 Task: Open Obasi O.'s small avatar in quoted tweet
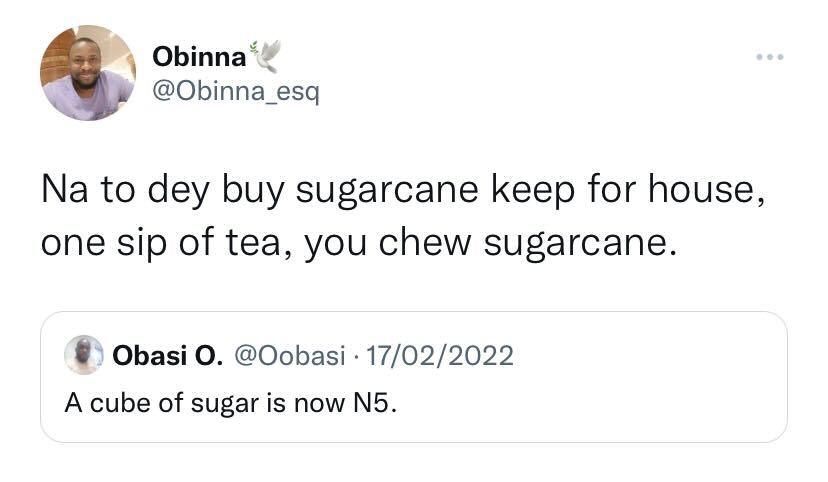click(x=84, y=355)
